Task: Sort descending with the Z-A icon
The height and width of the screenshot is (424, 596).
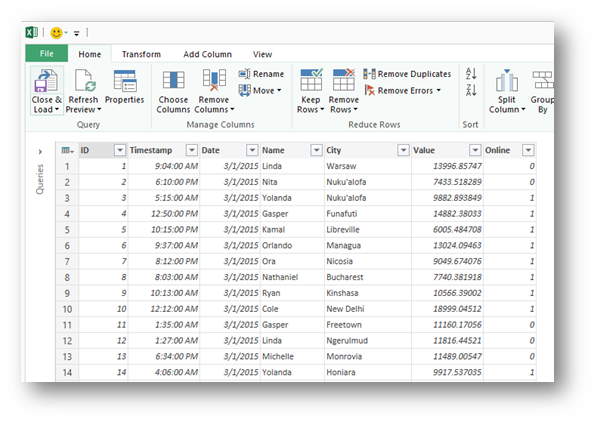Action: [x=471, y=91]
